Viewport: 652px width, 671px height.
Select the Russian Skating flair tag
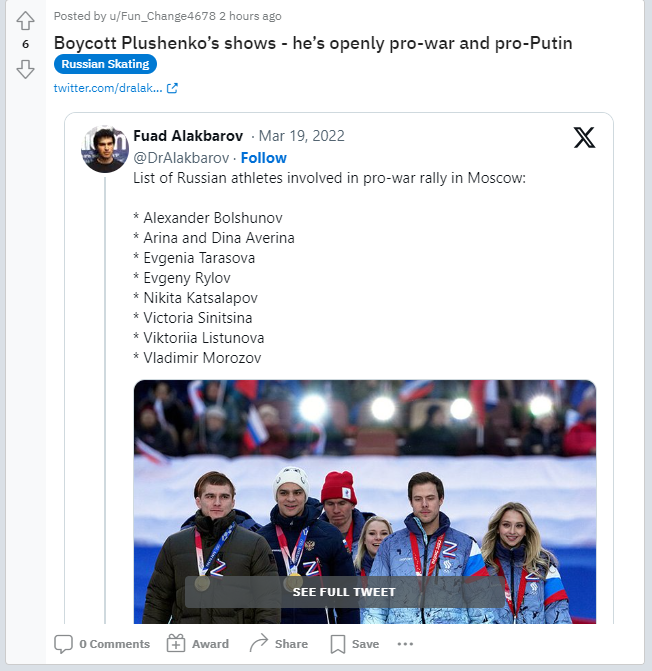(105, 64)
